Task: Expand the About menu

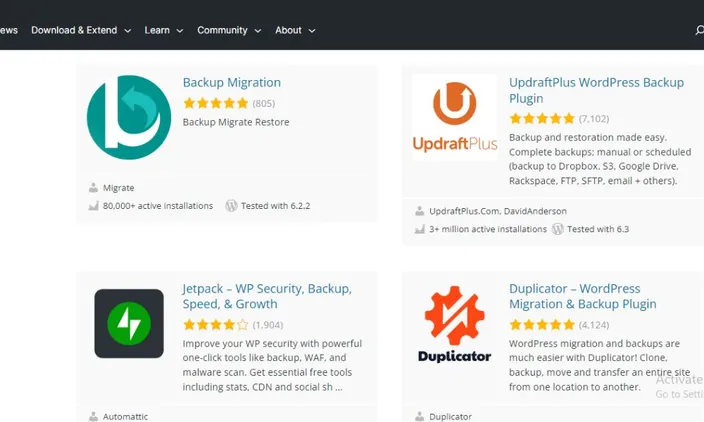Action: [x=295, y=30]
